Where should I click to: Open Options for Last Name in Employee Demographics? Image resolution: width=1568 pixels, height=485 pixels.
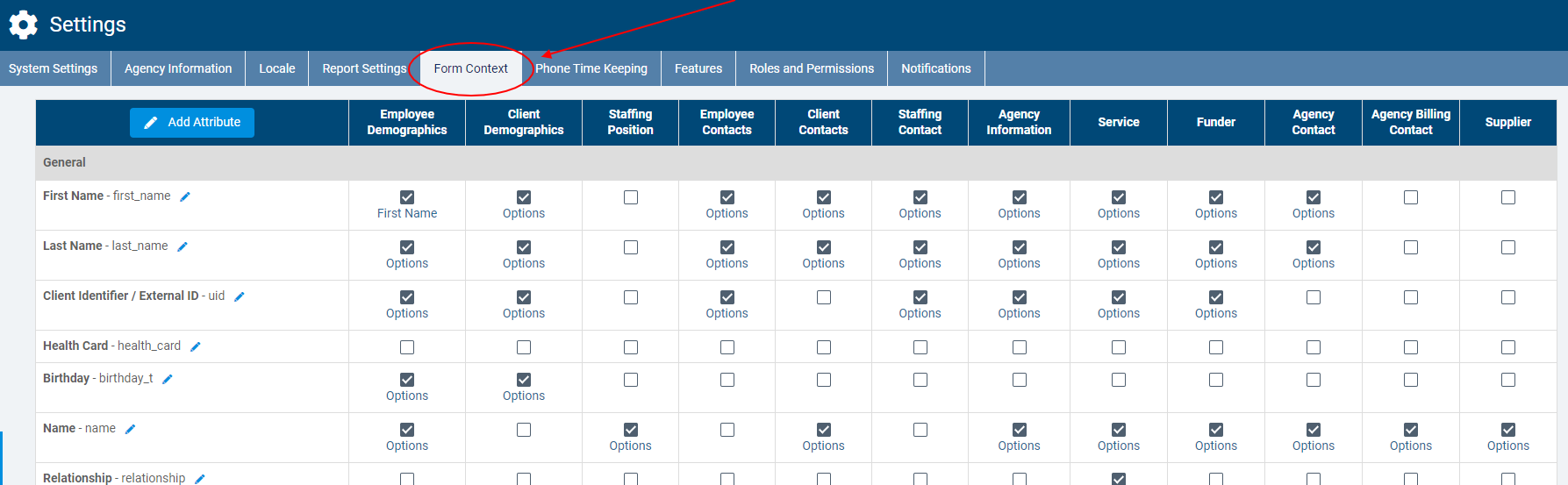[x=407, y=263]
